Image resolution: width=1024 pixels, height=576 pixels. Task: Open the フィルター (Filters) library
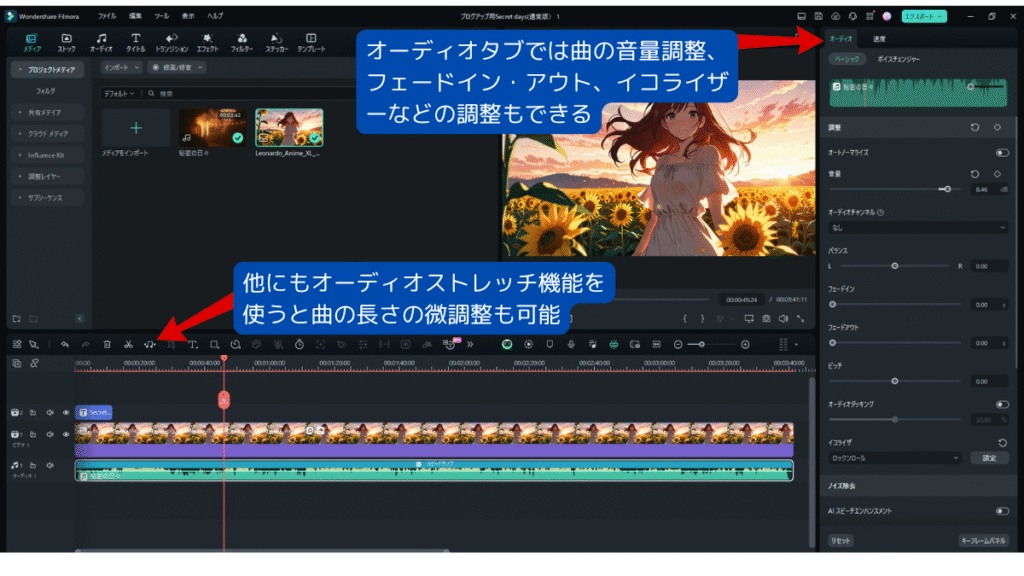[242, 42]
